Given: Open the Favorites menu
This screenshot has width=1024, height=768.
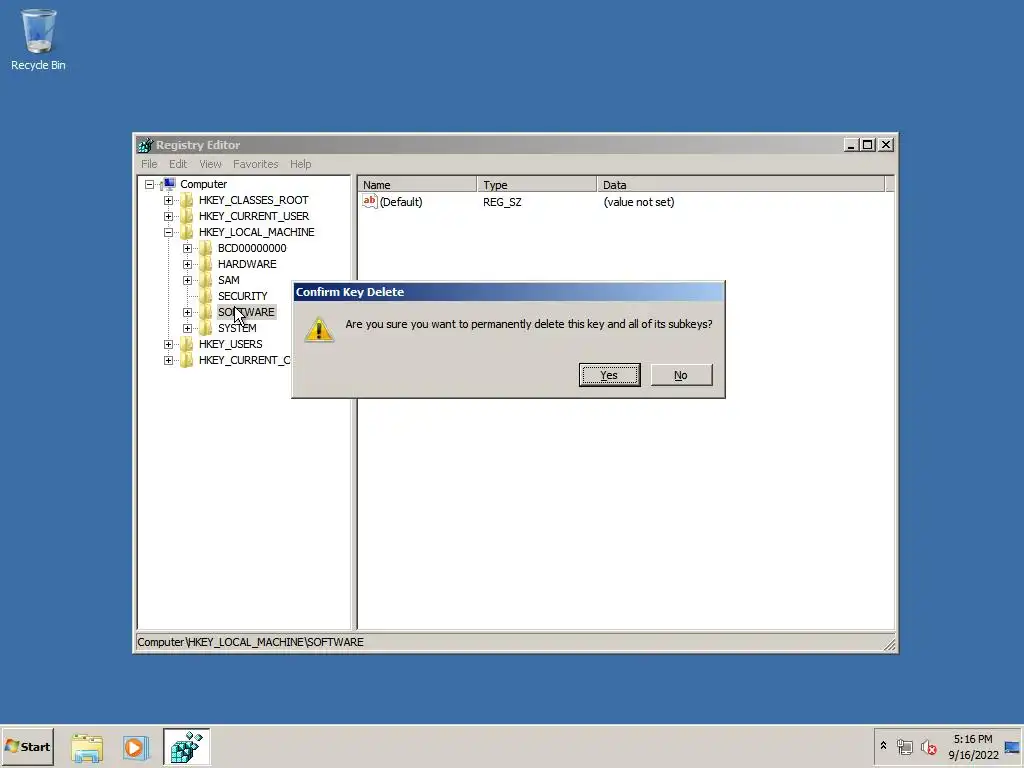Looking at the screenshot, I should point(255,164).
